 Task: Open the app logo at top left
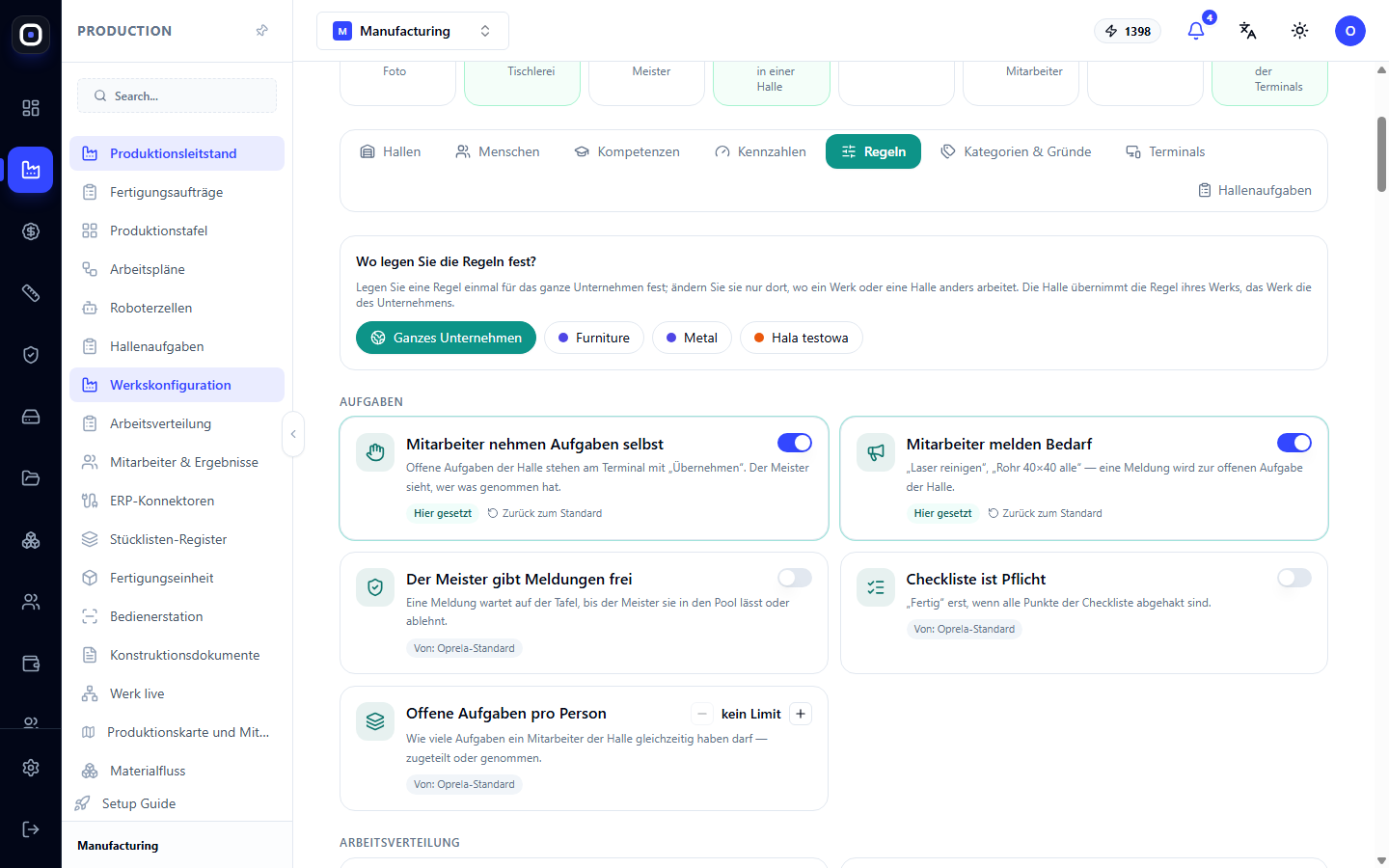pos(31,35)
